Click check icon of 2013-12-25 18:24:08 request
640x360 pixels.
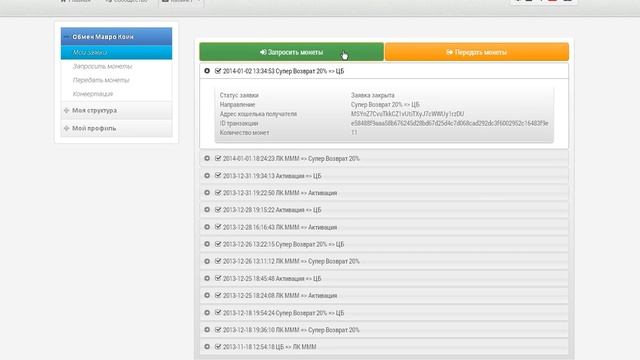[x=218, y=296]
